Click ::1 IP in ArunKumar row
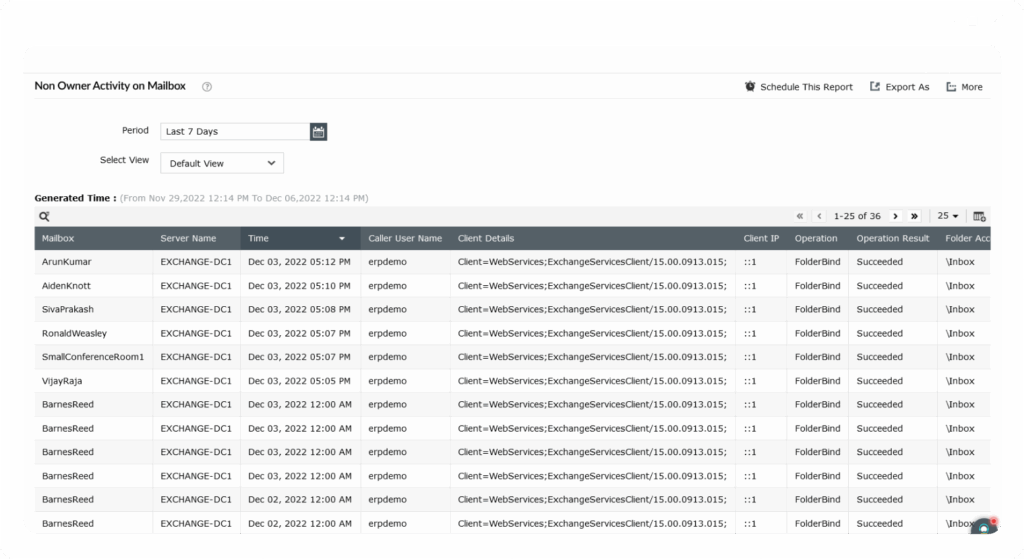Image resolution: width=1024 pixels, height=559 pixels. [750, 262]
